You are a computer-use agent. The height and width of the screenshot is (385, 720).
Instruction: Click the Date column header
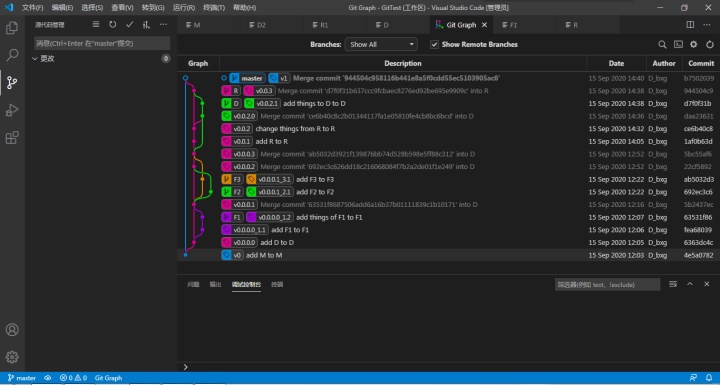pyautogui.click(x=616, y=63)
